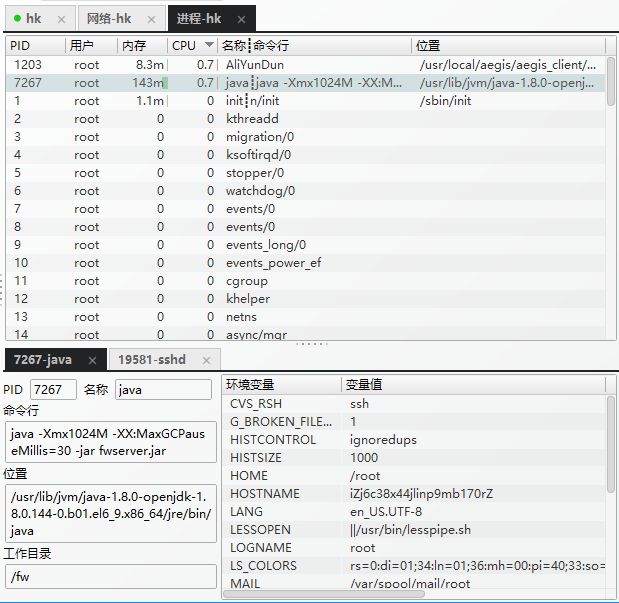Select the MAIL variable row

coord(415,583)
